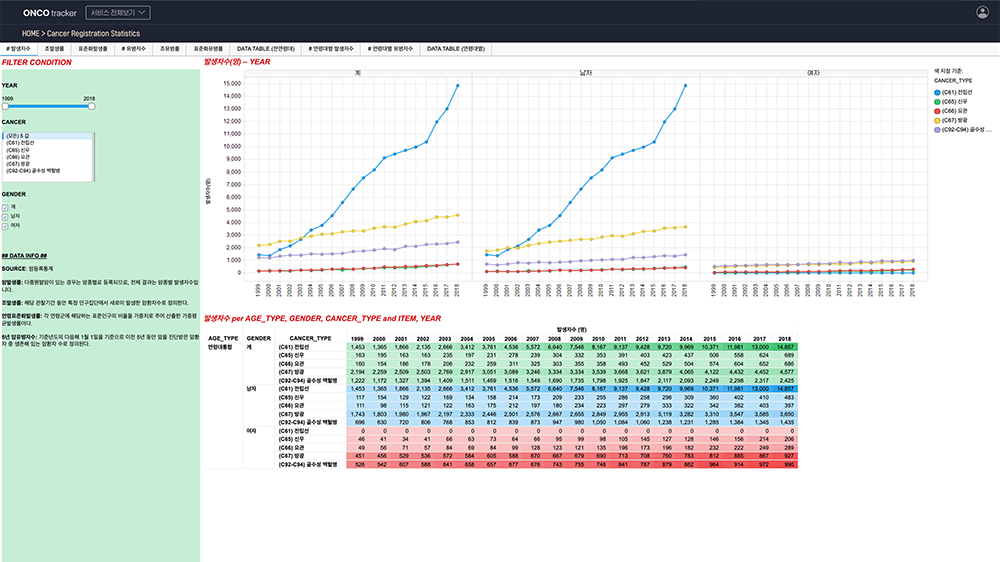Toggle the 여자 gender checkbox
The height and width of the screenshot is (562, 1000).
point(5,224)
